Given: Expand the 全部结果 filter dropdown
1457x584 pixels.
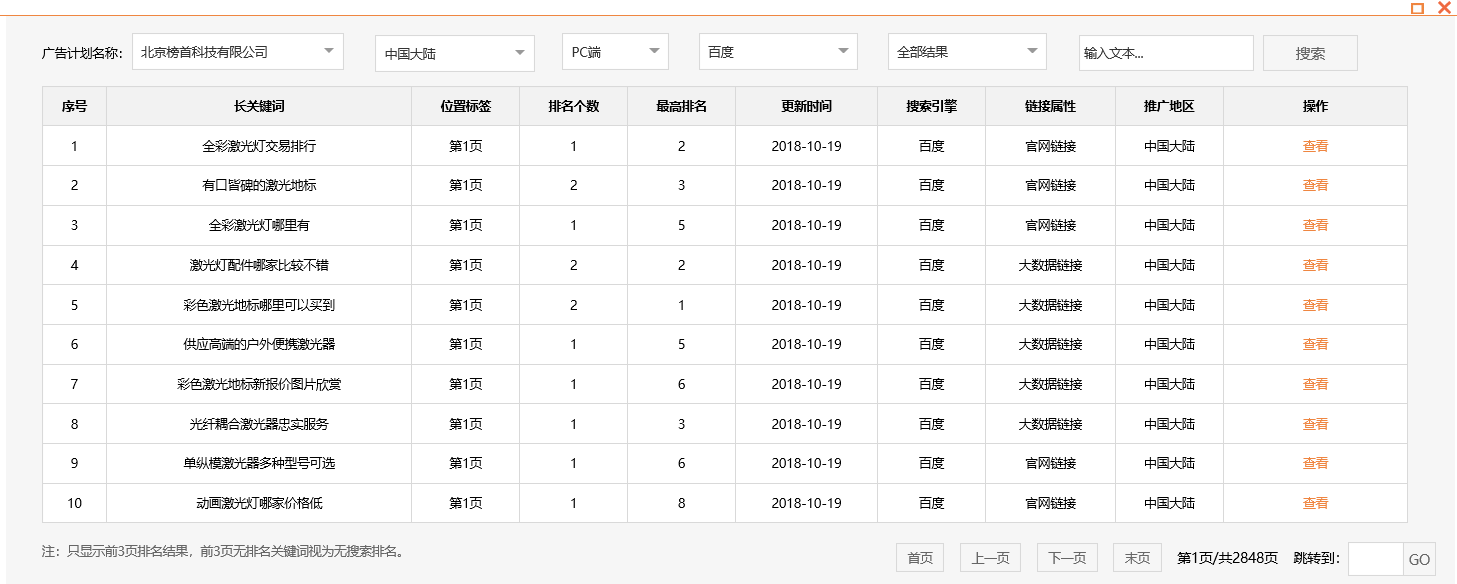Looking at the screenshot, I should 965,51.
